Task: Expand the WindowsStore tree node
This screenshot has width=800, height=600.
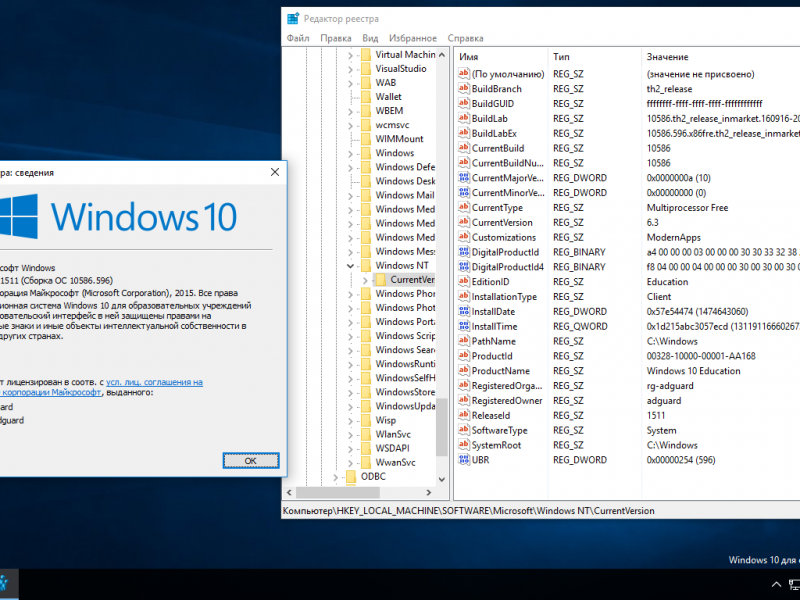Action: tap(351, 392)
